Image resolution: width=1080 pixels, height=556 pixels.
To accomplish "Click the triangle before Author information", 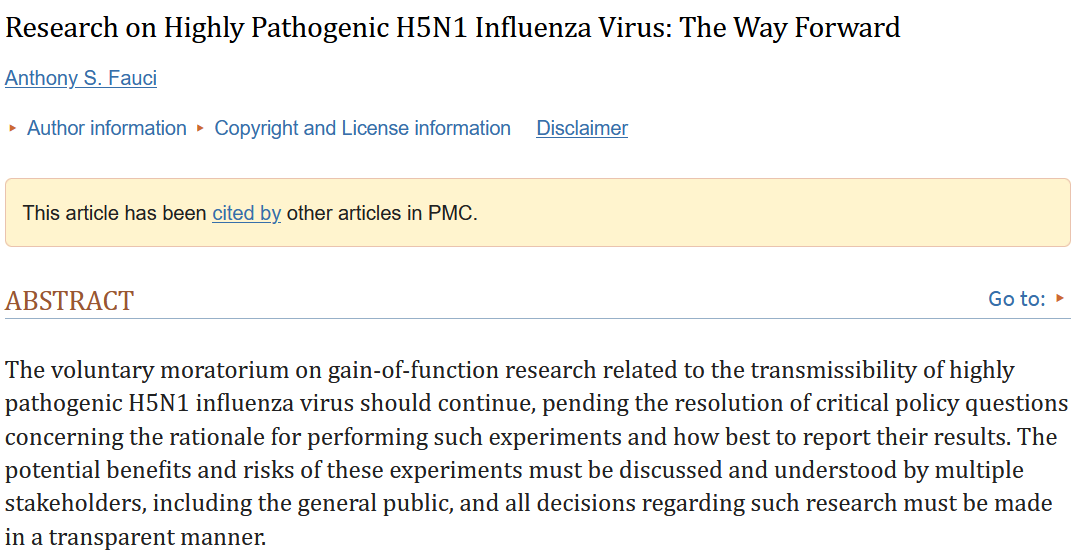I will [12, 128].
